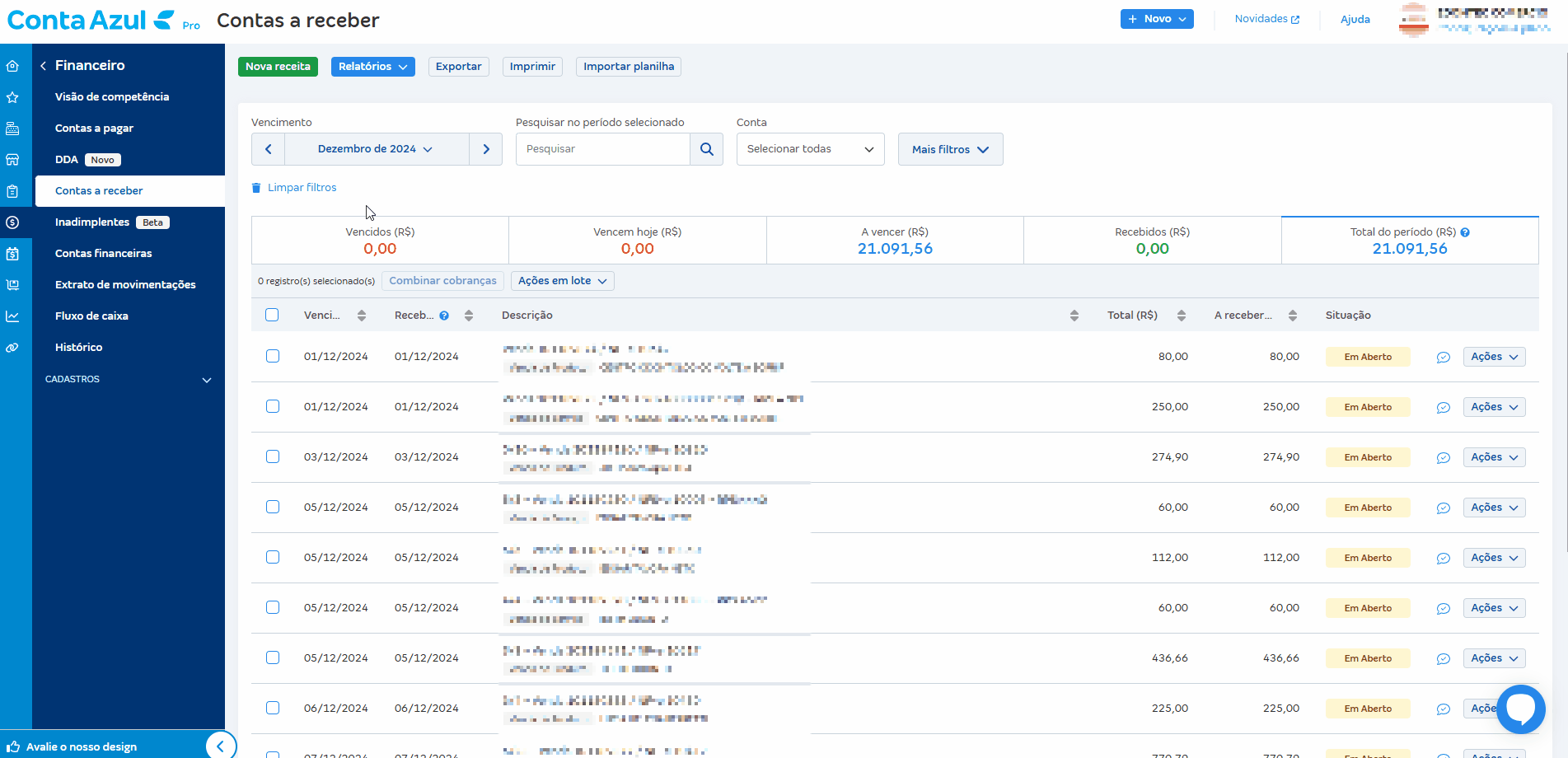Click the search magnifier icon

[706, 149]
